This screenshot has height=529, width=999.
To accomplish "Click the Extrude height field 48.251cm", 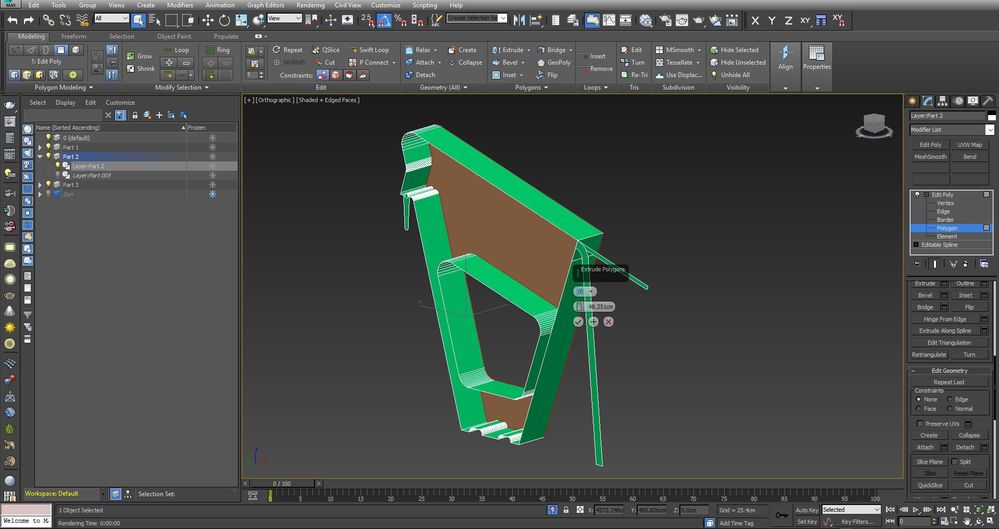I will [600, 307].
